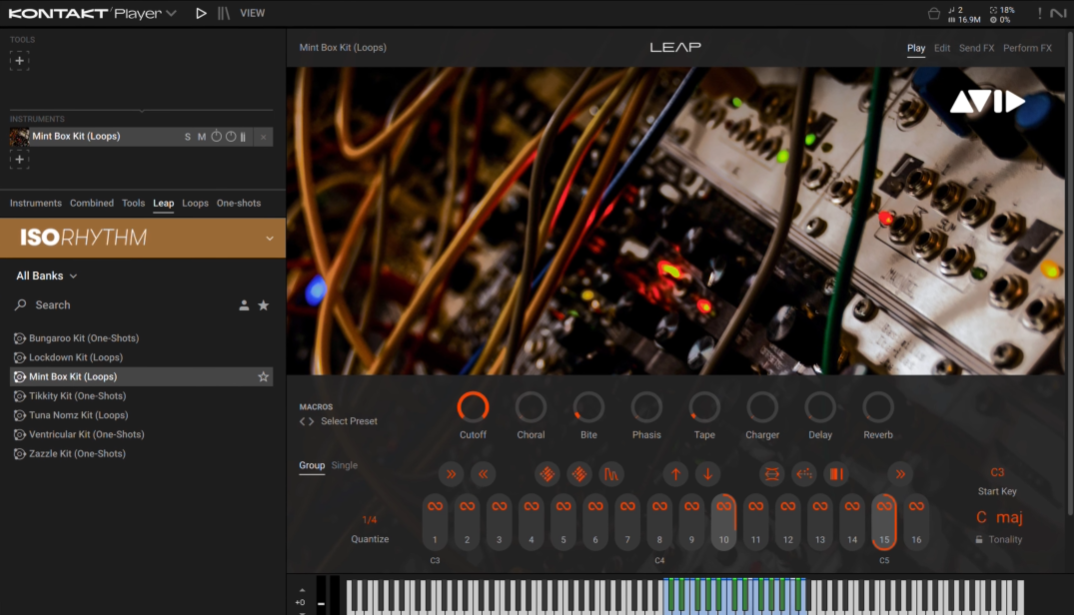This screenshot has width=1074, height=615.
Task: Turn up the Cutoff macro knob
Action: pyautogui.click(x=473, y=410)
